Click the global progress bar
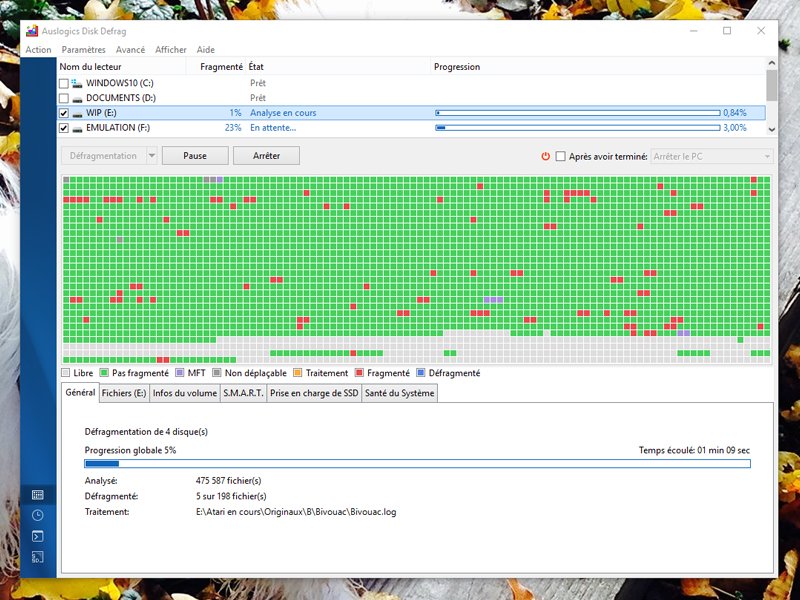Viewport: 800px width, 600px height. (x=417, y=463)
